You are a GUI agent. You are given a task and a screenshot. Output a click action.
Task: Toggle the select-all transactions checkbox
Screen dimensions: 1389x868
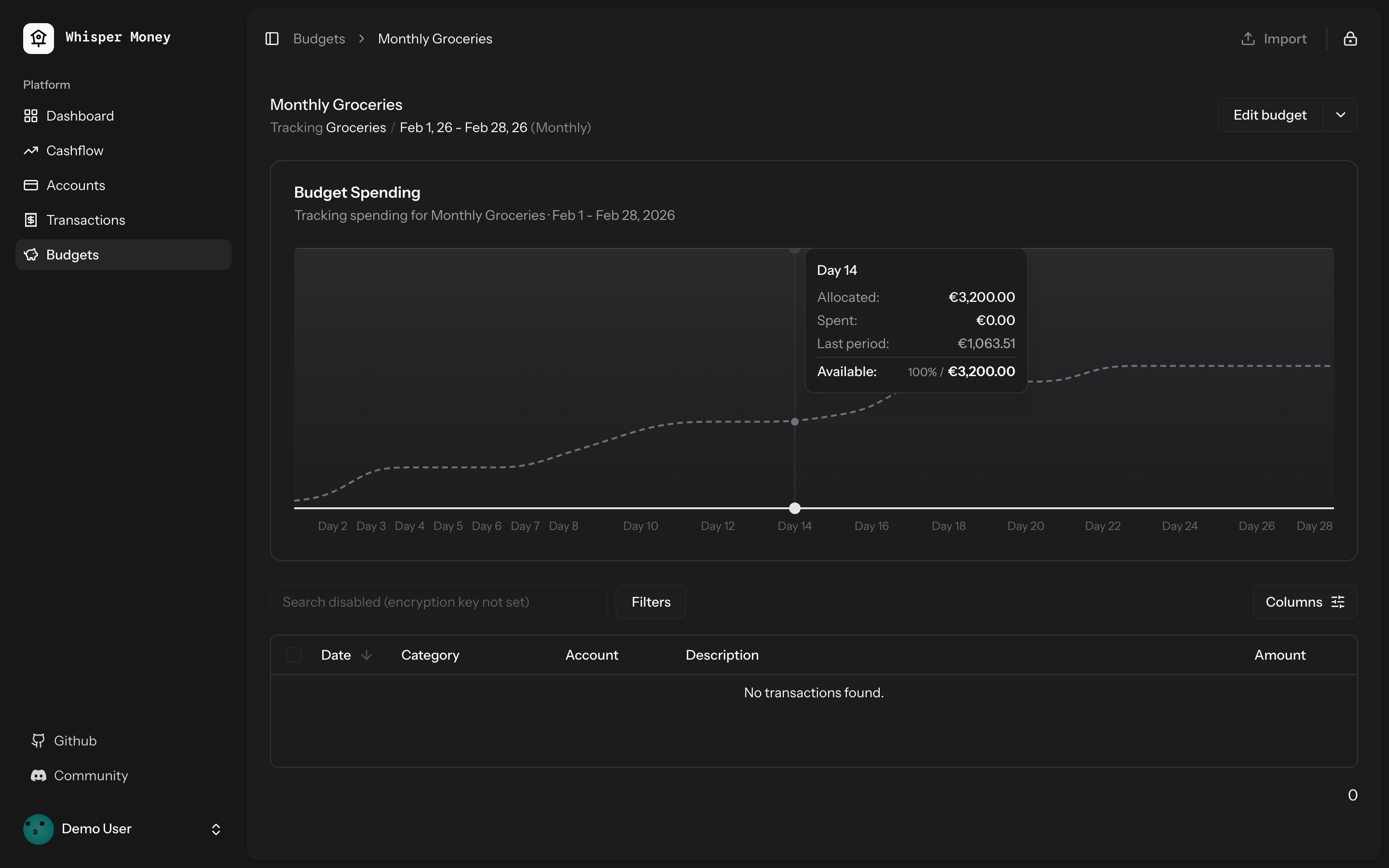(x=294, y=655)
